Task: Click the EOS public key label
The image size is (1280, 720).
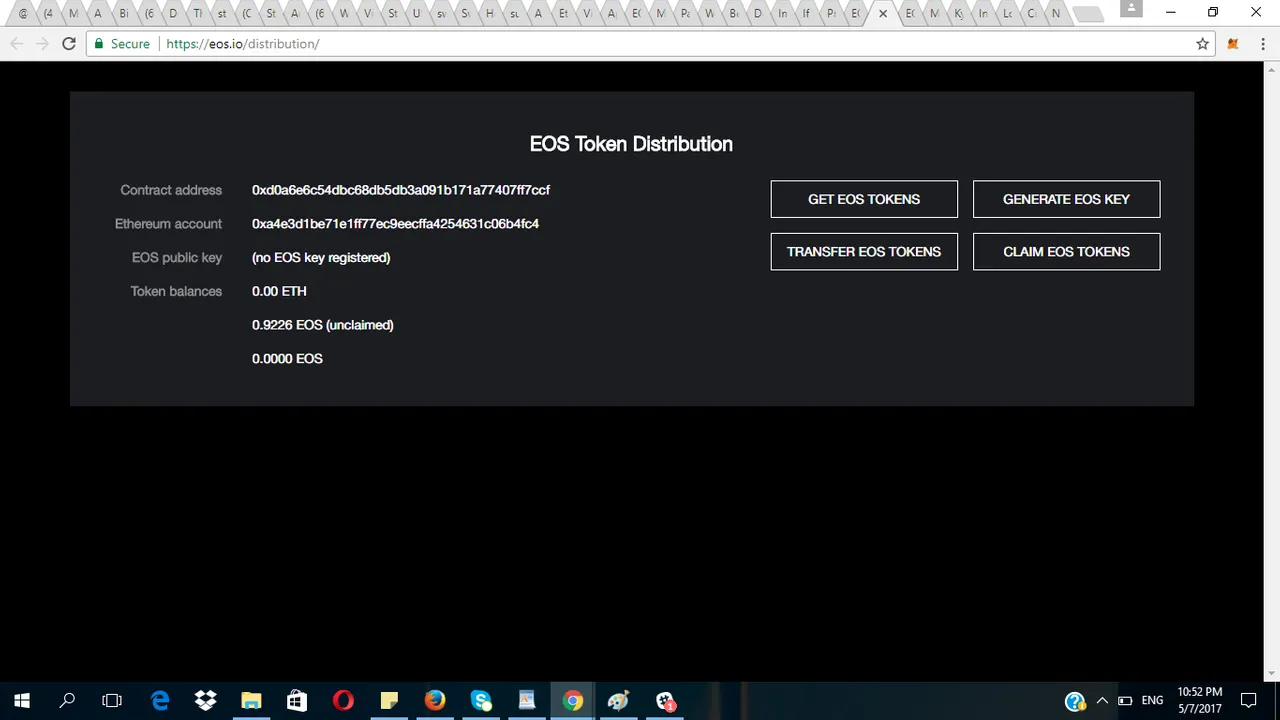Action: (177, 258)
